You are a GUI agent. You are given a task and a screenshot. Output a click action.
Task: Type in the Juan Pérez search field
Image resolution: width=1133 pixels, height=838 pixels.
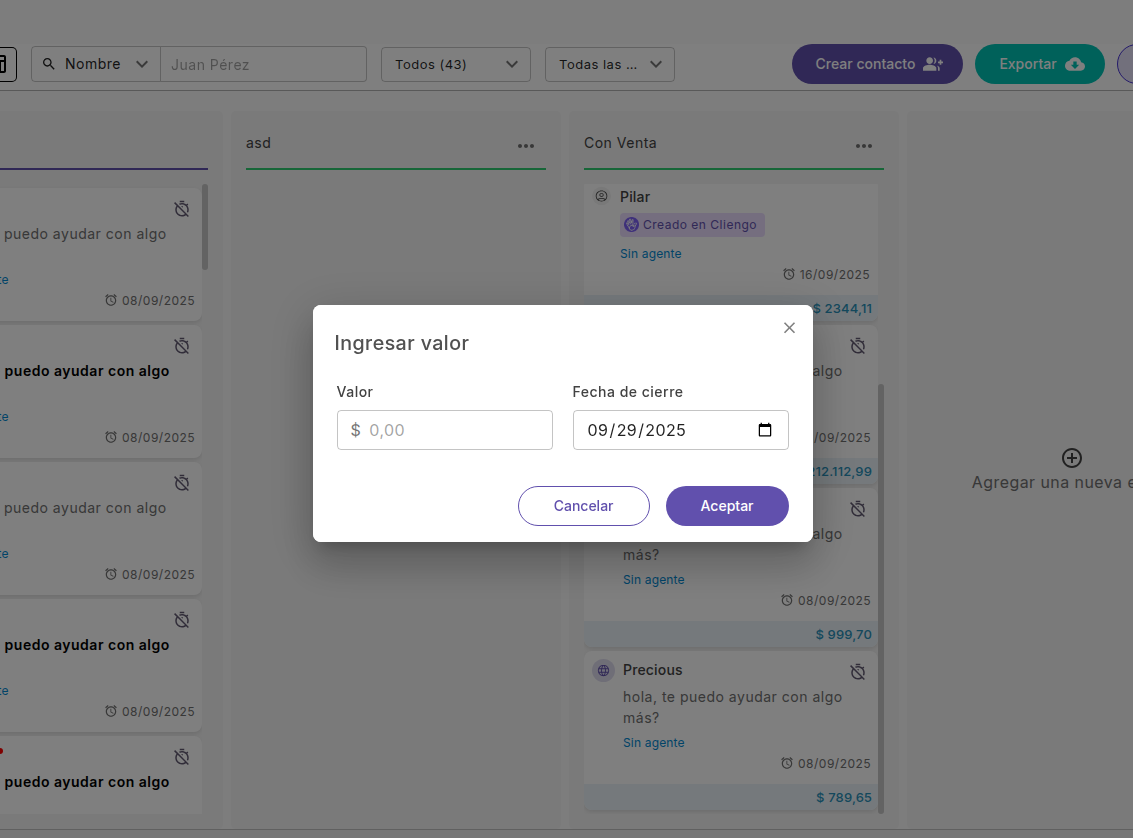pyautogui.click(x=263, y=64)
